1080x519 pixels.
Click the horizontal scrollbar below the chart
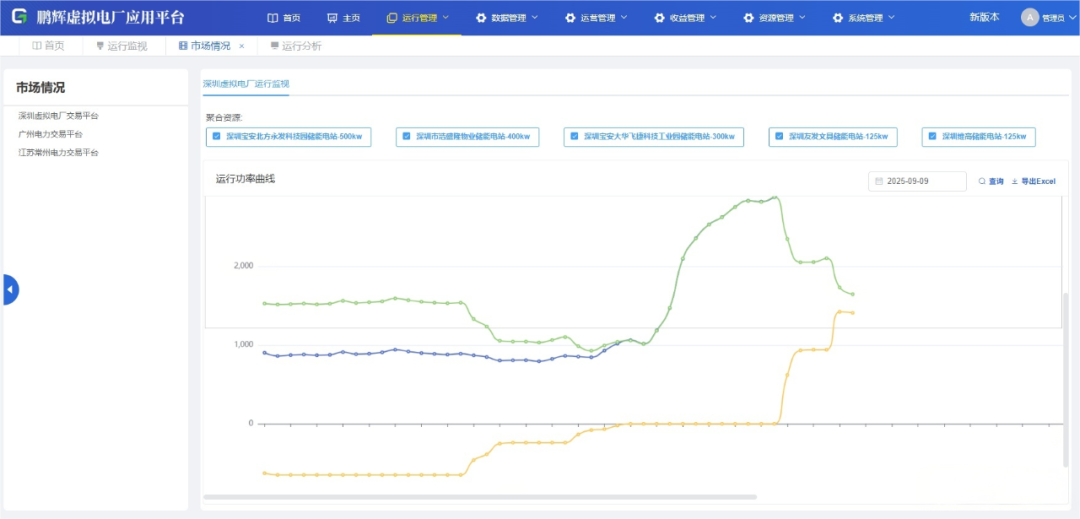480,496
